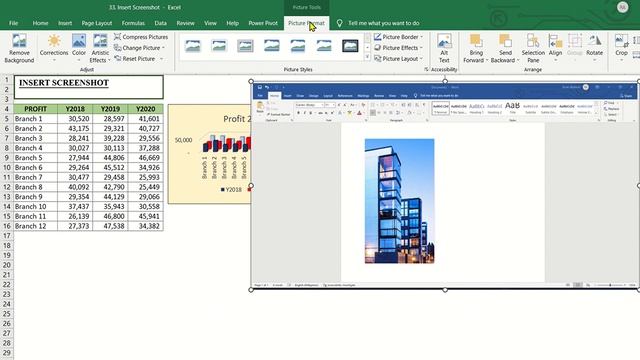Click the Tell me what you want to do box
The height and width of the screenshot is (360, 640).
tap(383, 23)
